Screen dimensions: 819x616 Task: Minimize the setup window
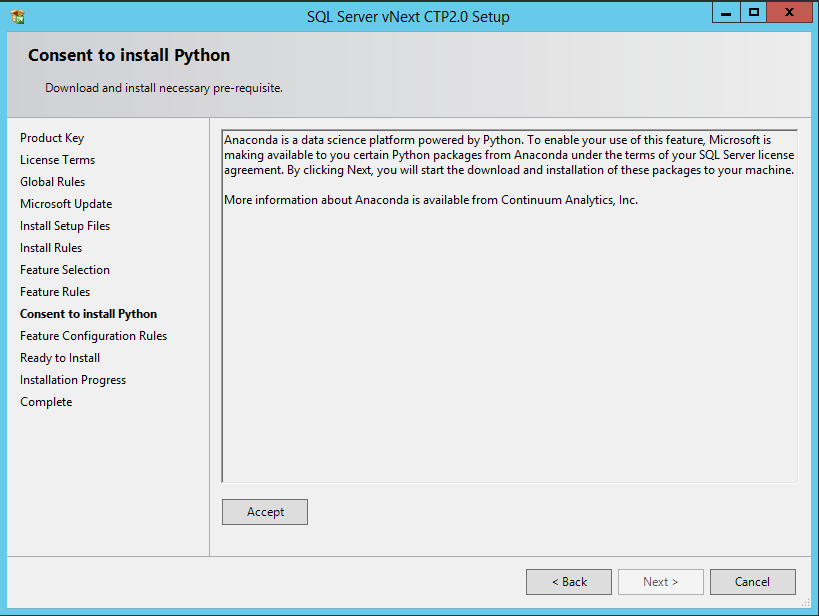(726, 13)
